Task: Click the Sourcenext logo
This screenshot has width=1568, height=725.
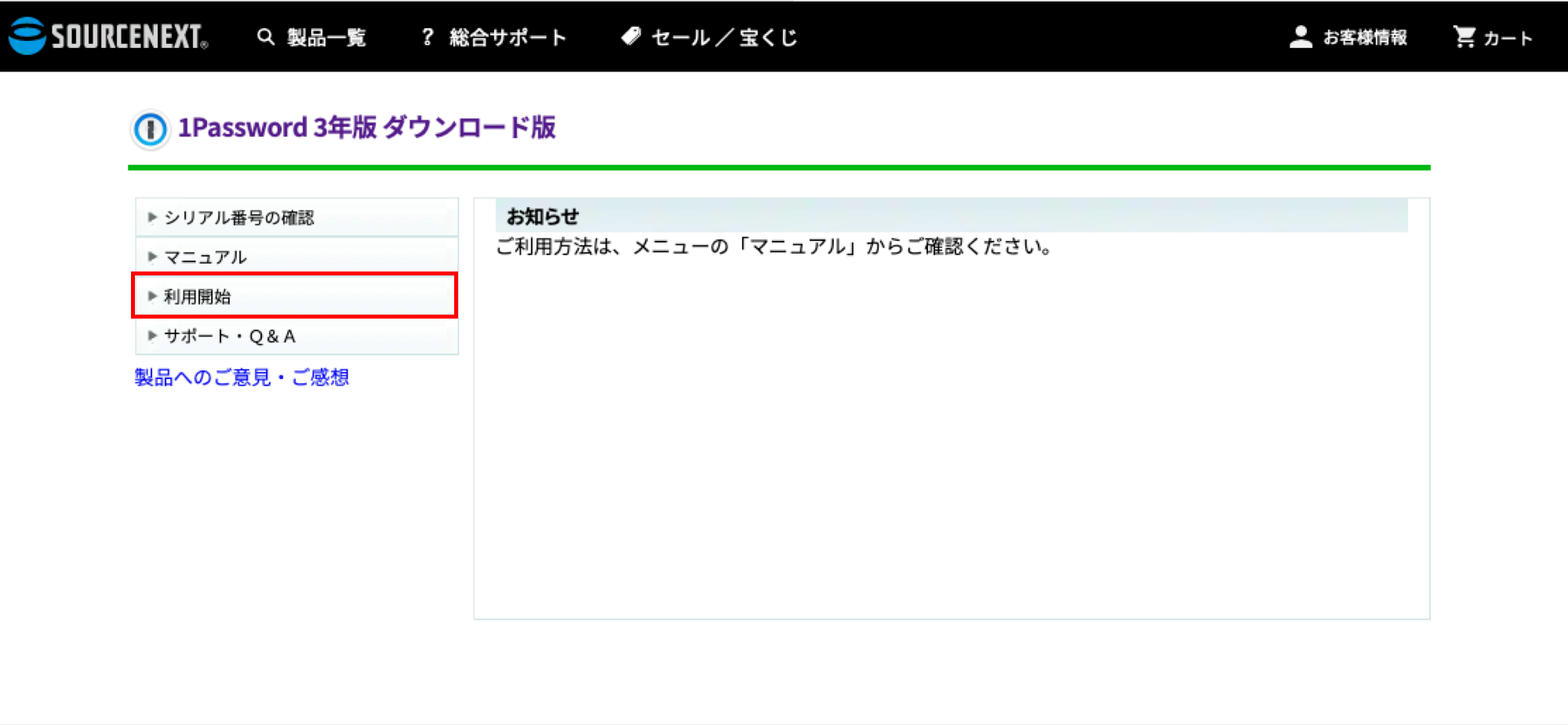Action: click(x=108, y=36)
